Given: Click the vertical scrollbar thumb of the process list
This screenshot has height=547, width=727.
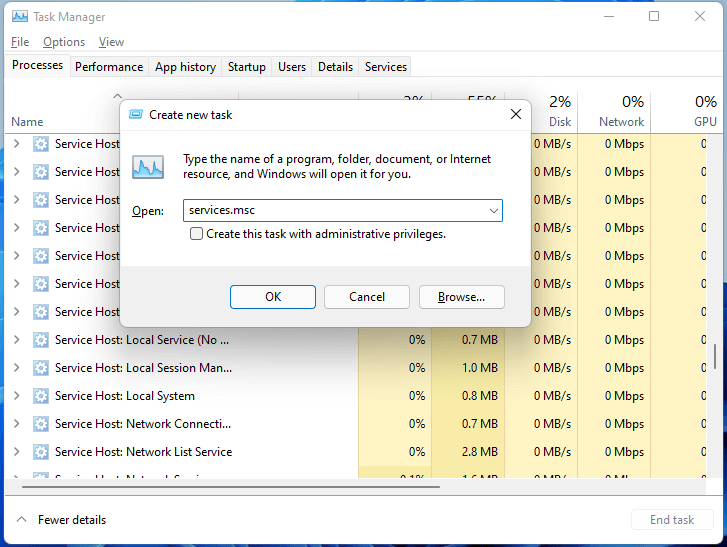Looking at the screenshot, I should coord(714,356).
